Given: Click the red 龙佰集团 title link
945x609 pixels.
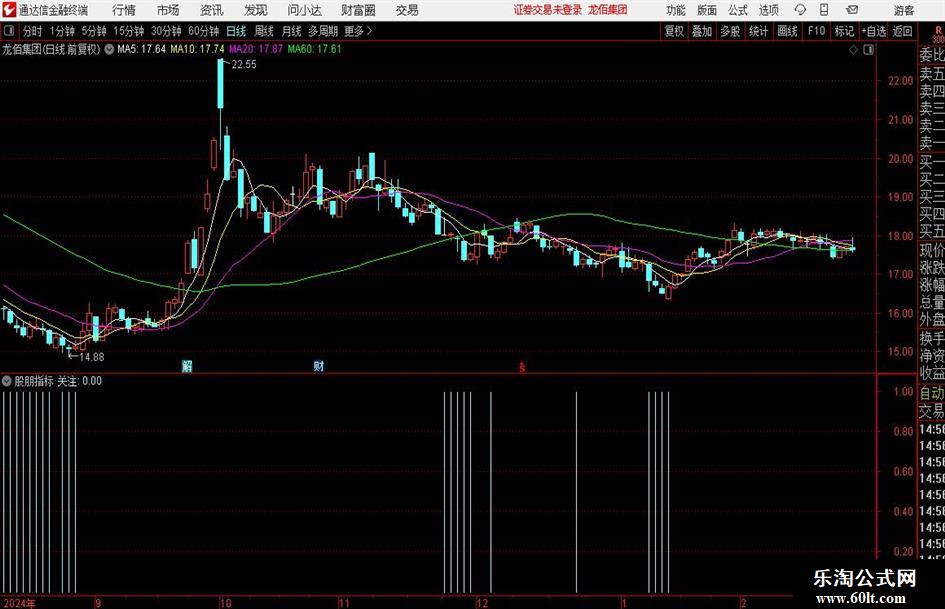Looking at the screenshot, I should [x=608, y=10].
